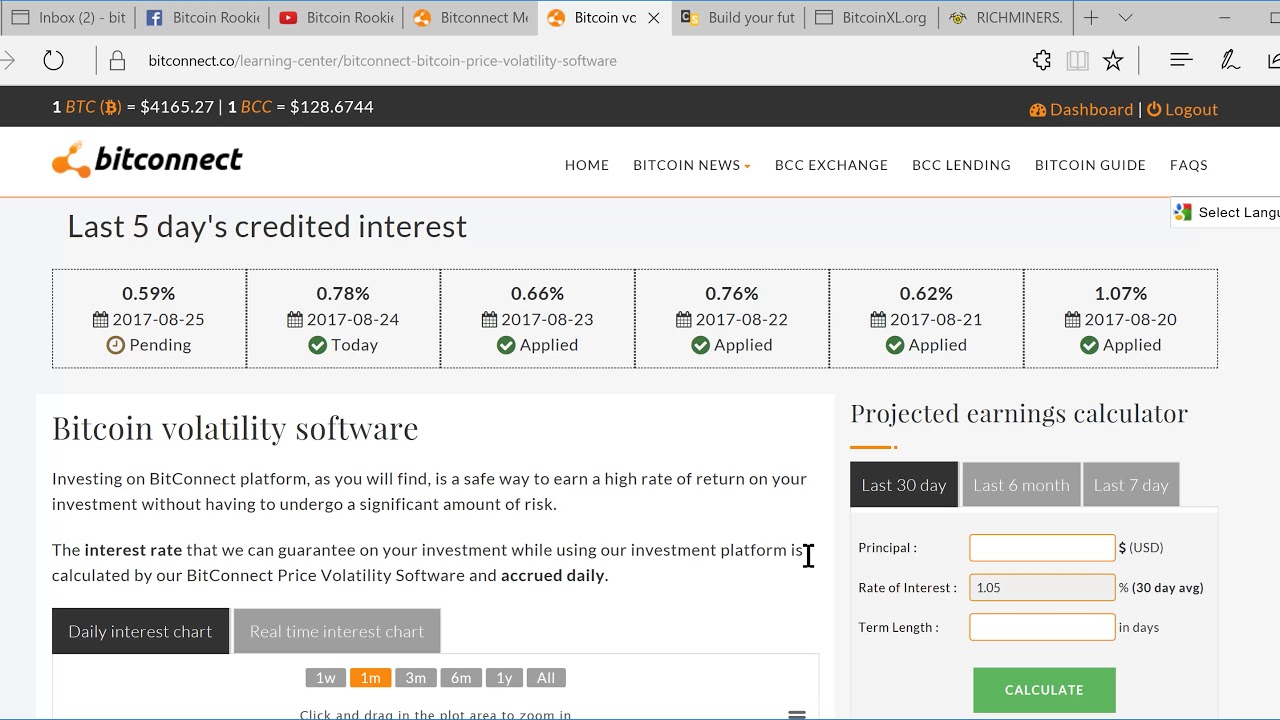
Task: Click the calendar icon for 2017-08-20
Action: (x=1072, y=320)
